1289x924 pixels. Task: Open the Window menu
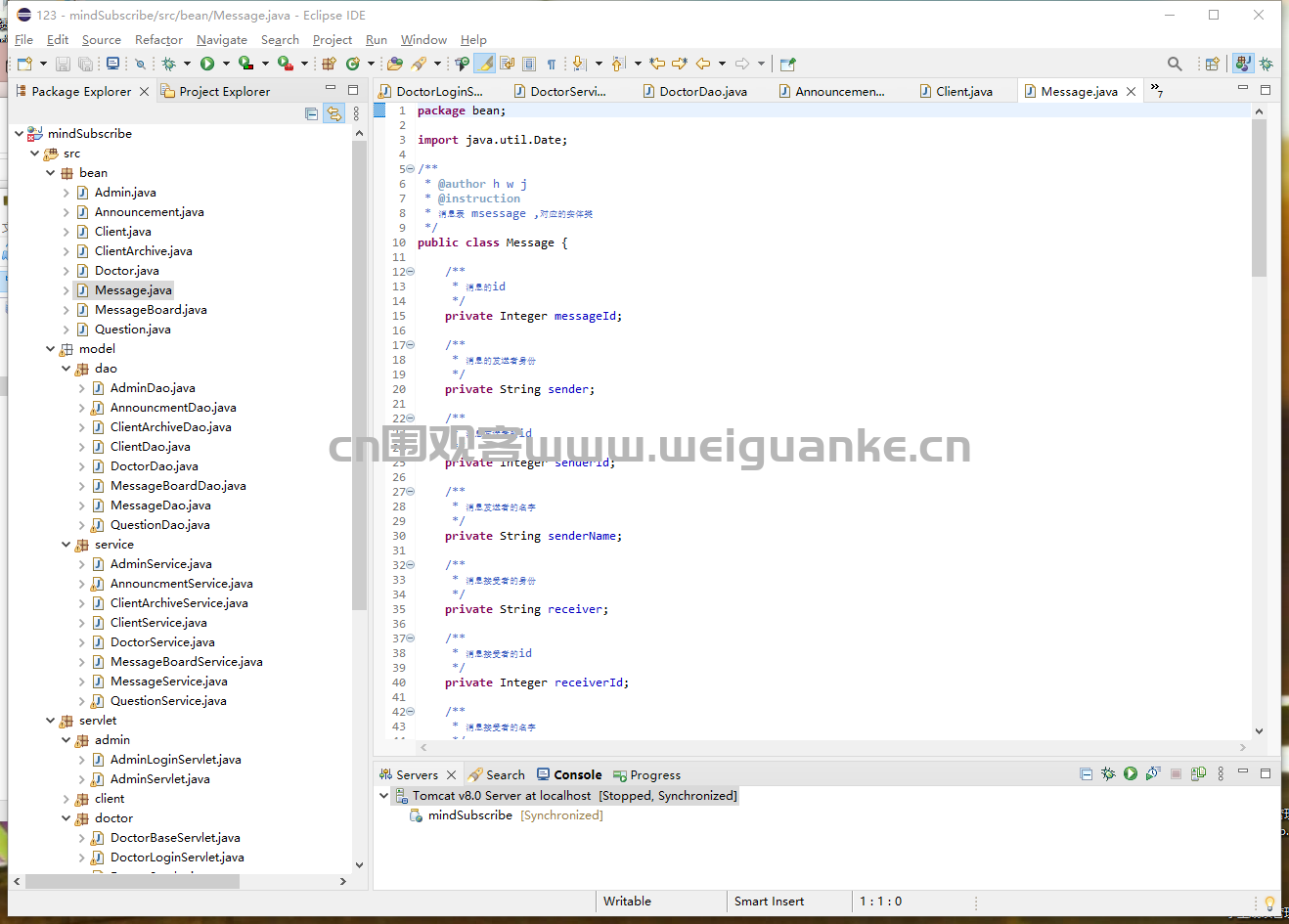(423, 39)
